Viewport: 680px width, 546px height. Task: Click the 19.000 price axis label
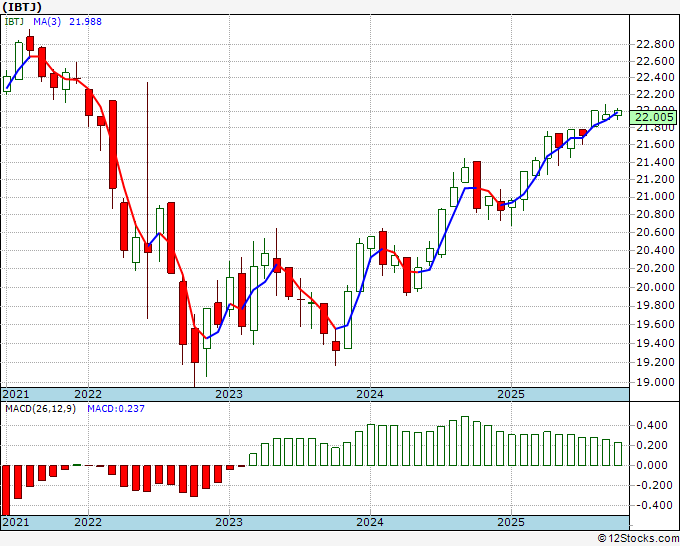pyautogui.click(x=655, y=382)
